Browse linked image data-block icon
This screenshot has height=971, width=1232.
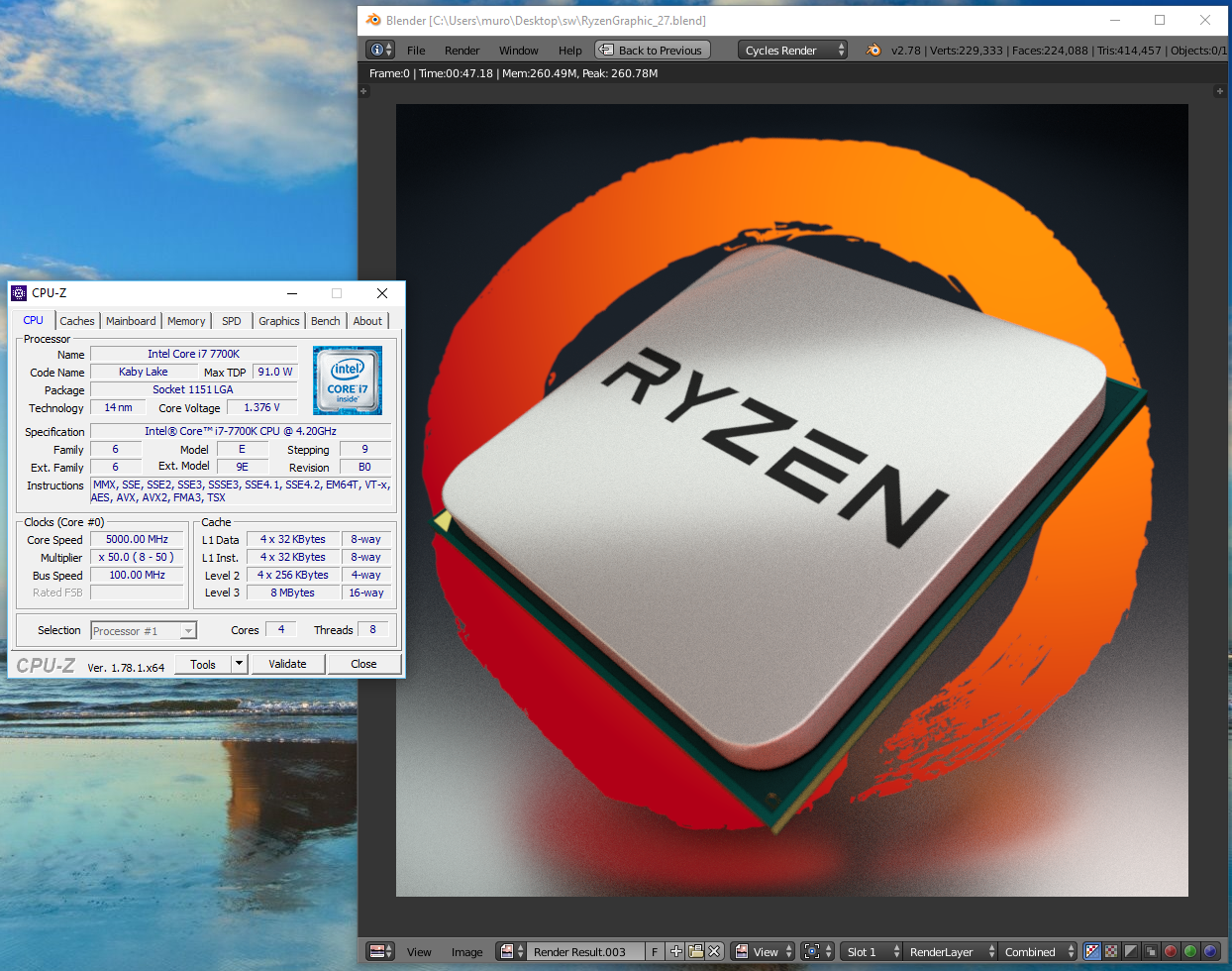click(x=511, y=951)
